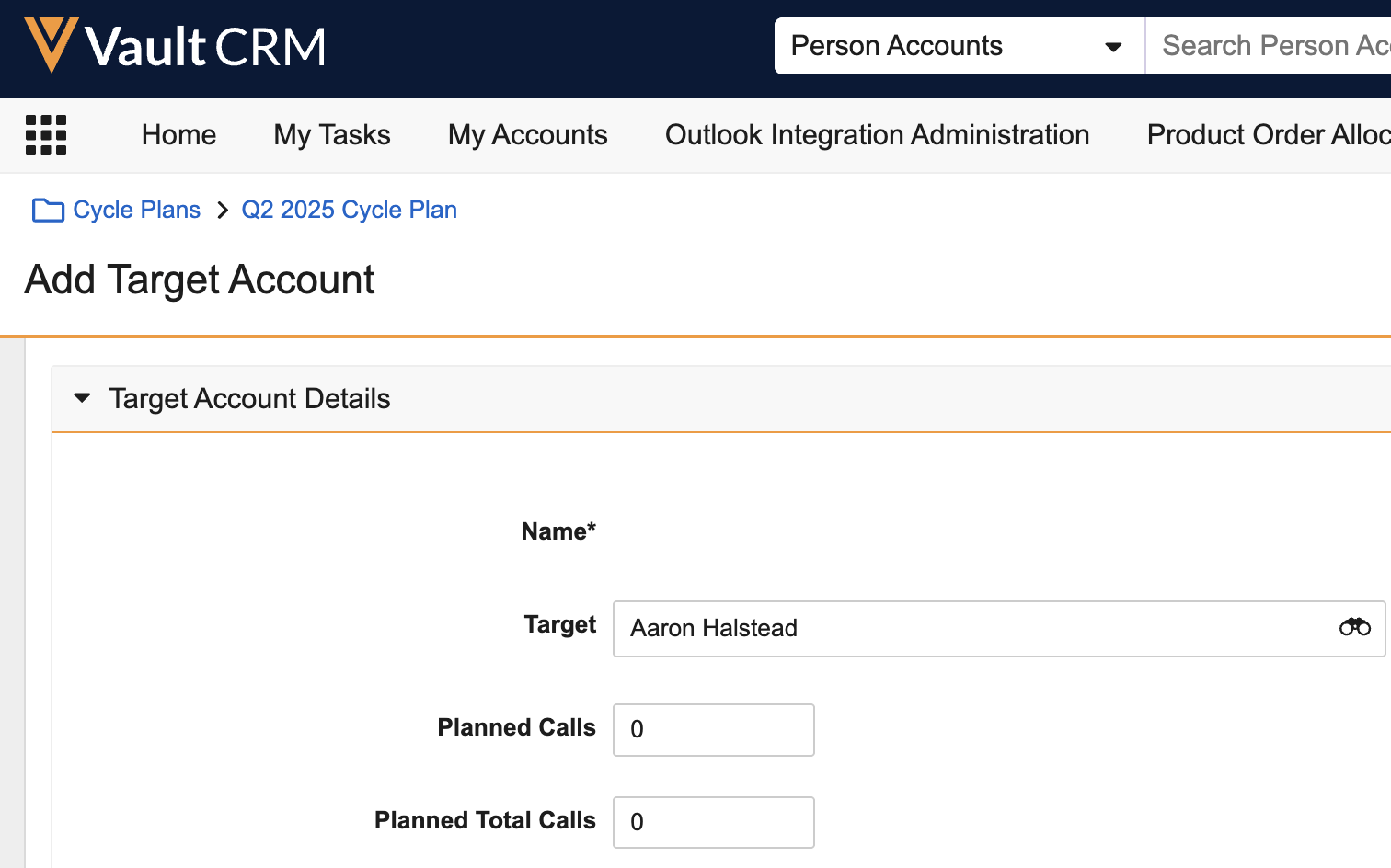1391x868 pixels.
Task: Select the Outlook Integration Administration tab
Action: click(x=877, y=135)
